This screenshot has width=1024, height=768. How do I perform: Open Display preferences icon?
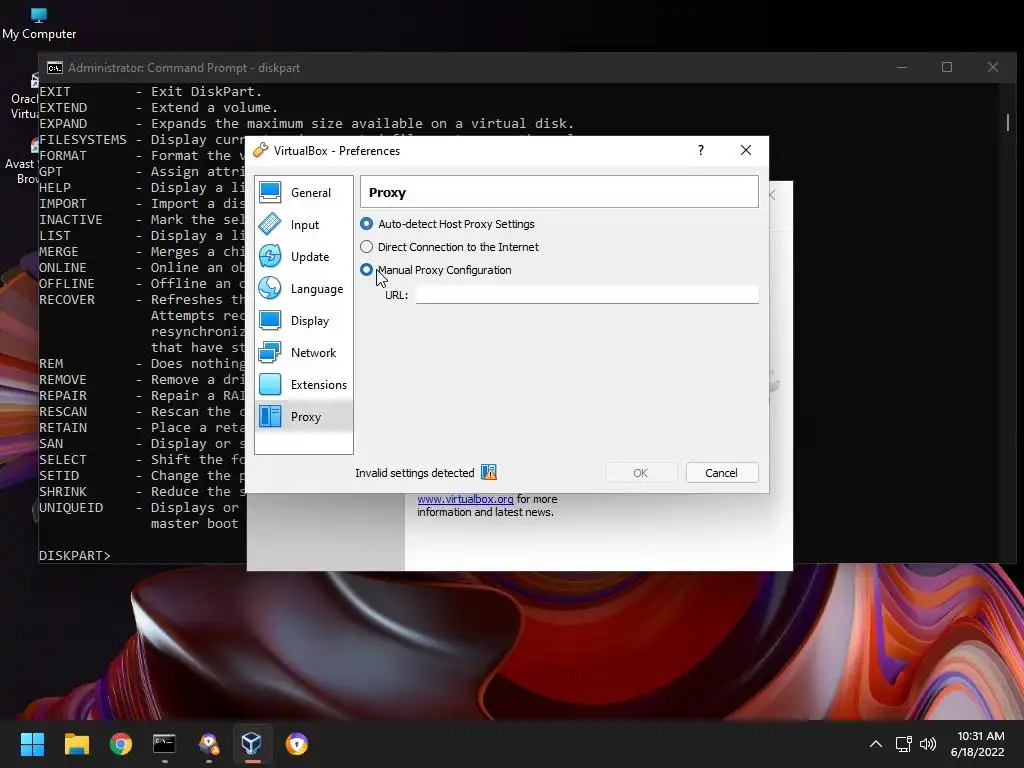point(270,320)
